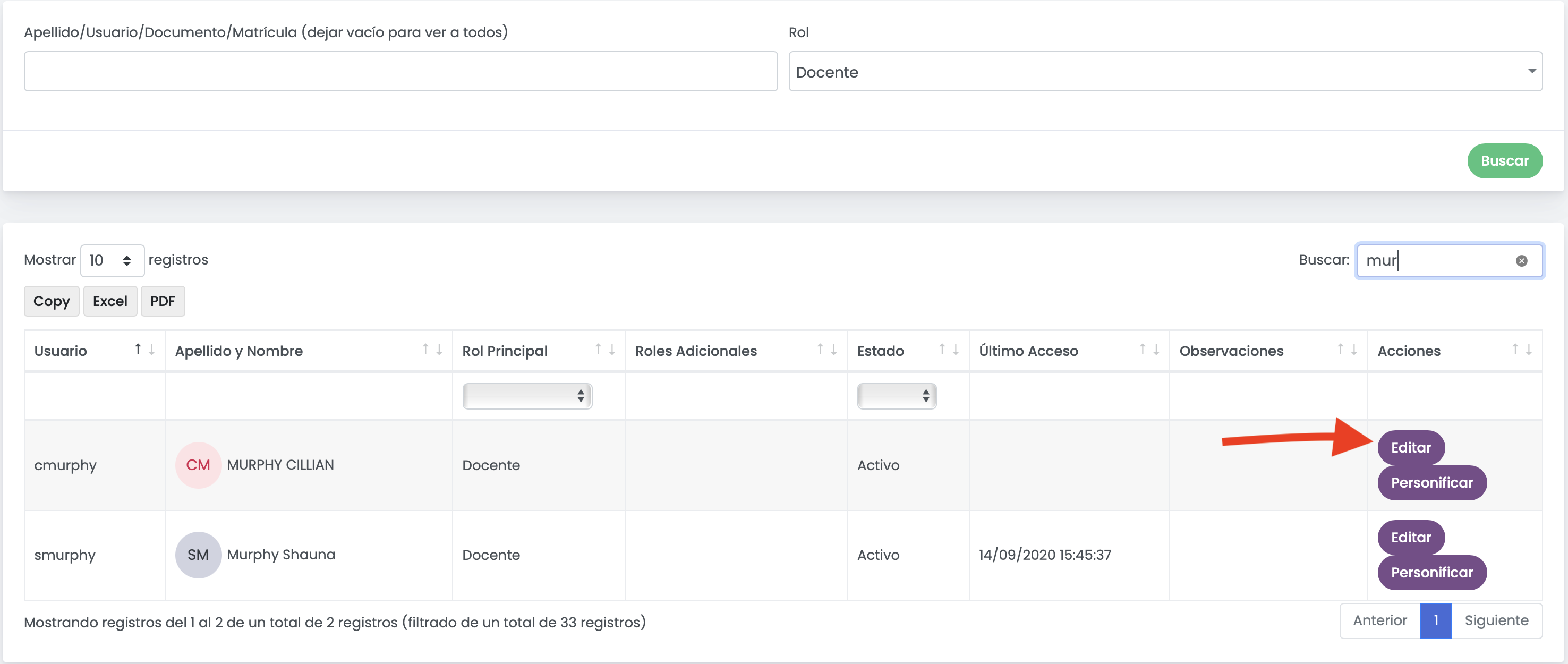Focus the table Buscar filter field
This screenshot has height=664, width=1568.
pos(1450,260)
